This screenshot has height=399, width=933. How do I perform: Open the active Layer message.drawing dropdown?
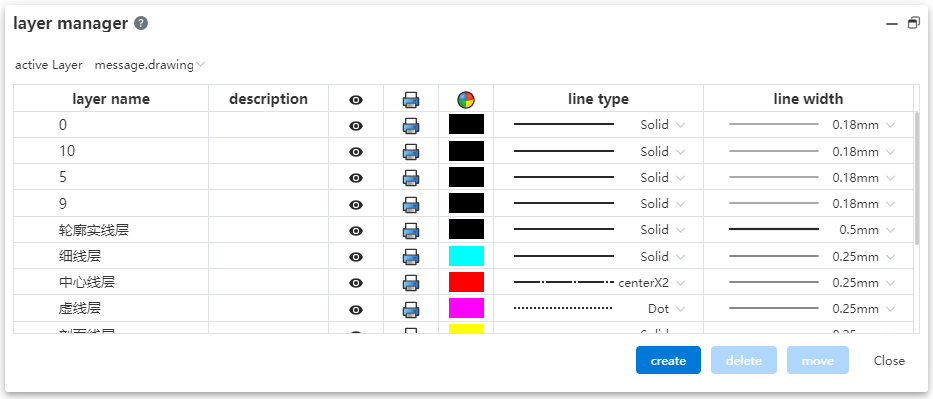click(x=150, y=65)
